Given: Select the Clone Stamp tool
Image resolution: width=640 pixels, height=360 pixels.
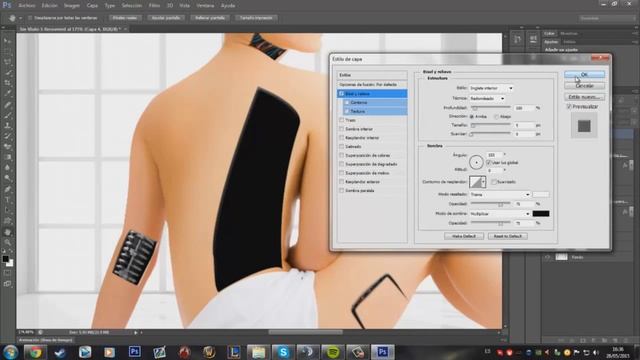Looking at the screenshot, I should point(7,126).
